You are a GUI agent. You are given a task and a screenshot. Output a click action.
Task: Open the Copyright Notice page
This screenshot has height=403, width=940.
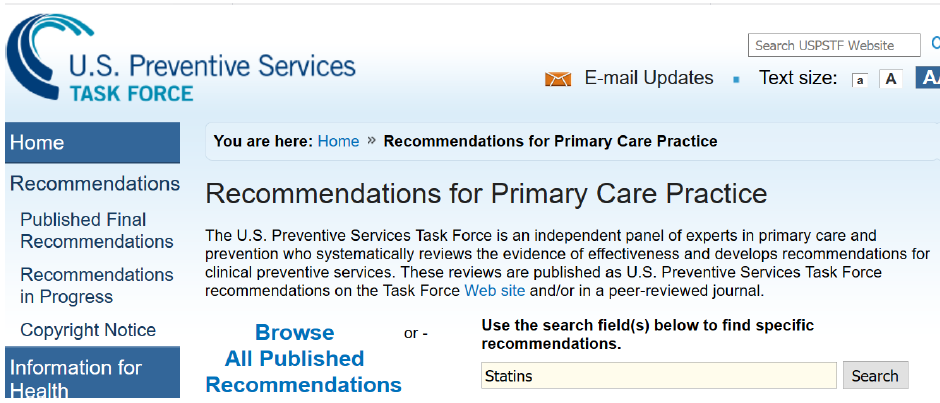point(88,330)
